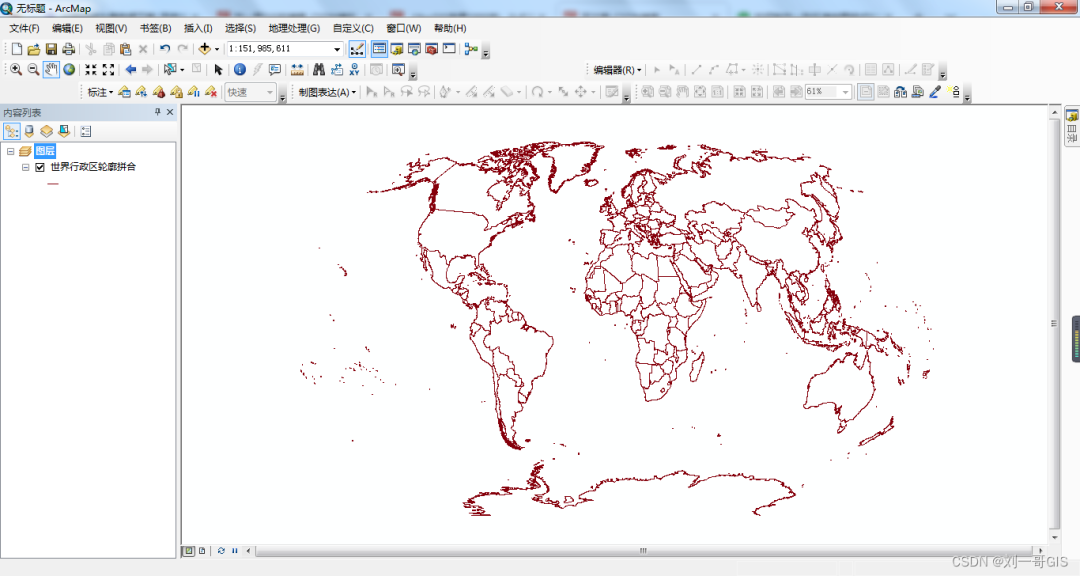Save the map document

(50, 48)
